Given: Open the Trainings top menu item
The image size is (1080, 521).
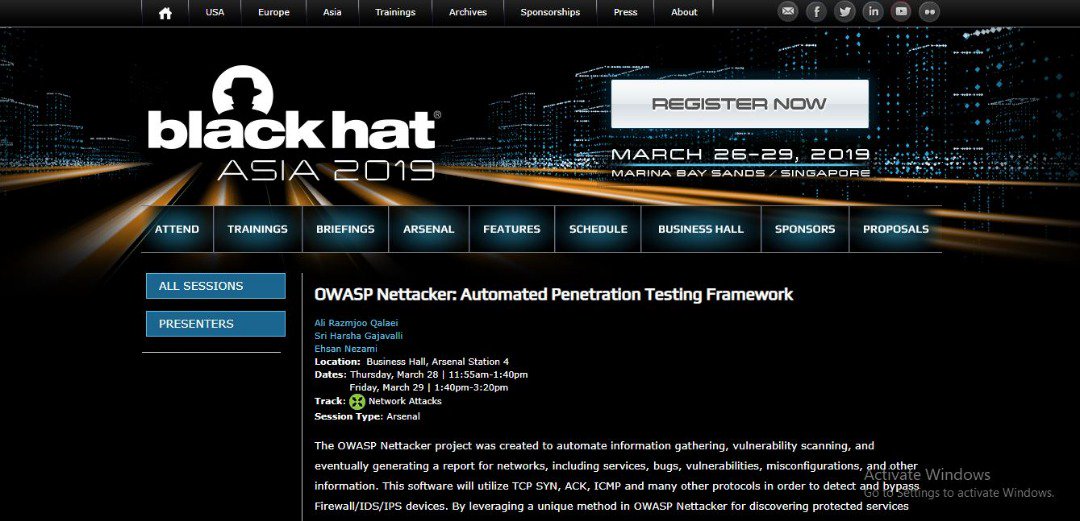Looking at the screenshot, I should (395, 12).
